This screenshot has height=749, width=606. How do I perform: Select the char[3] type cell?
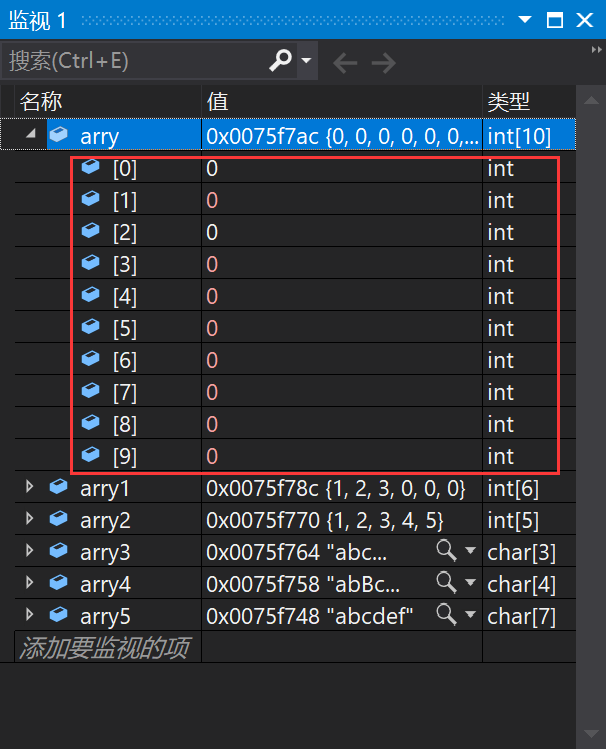(x=529, y=552)
